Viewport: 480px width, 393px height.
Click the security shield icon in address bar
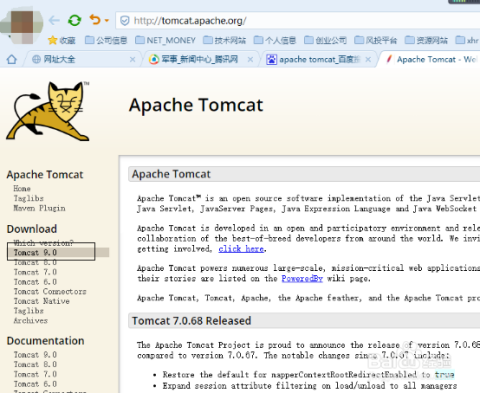click(125, 21)
